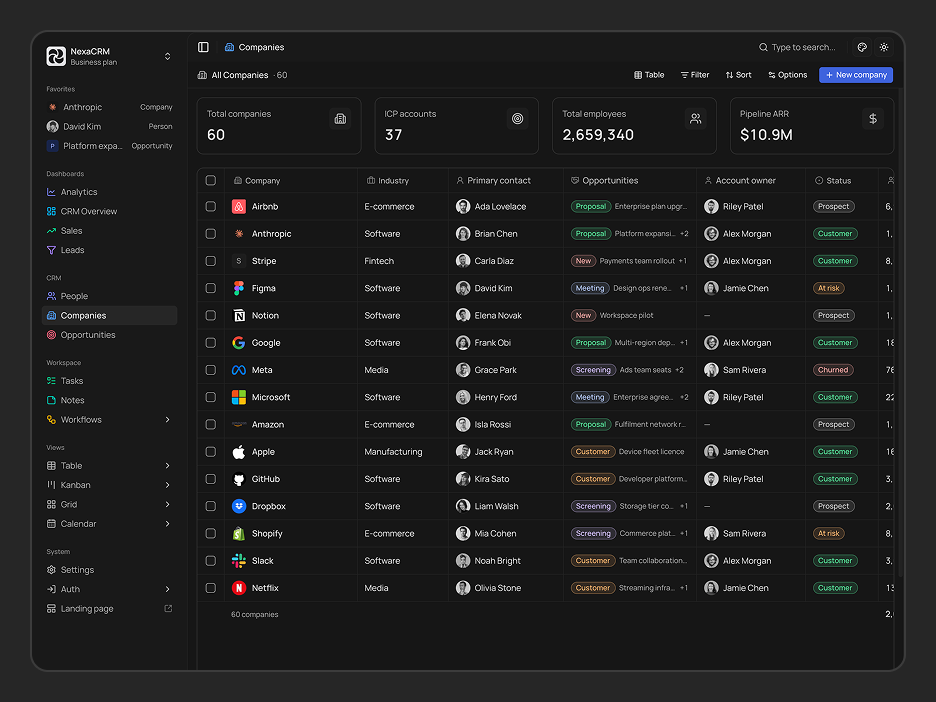Click the Airbnb logo icon
The height and width of the screenshot is (702, 936).
tap(239, 207)
